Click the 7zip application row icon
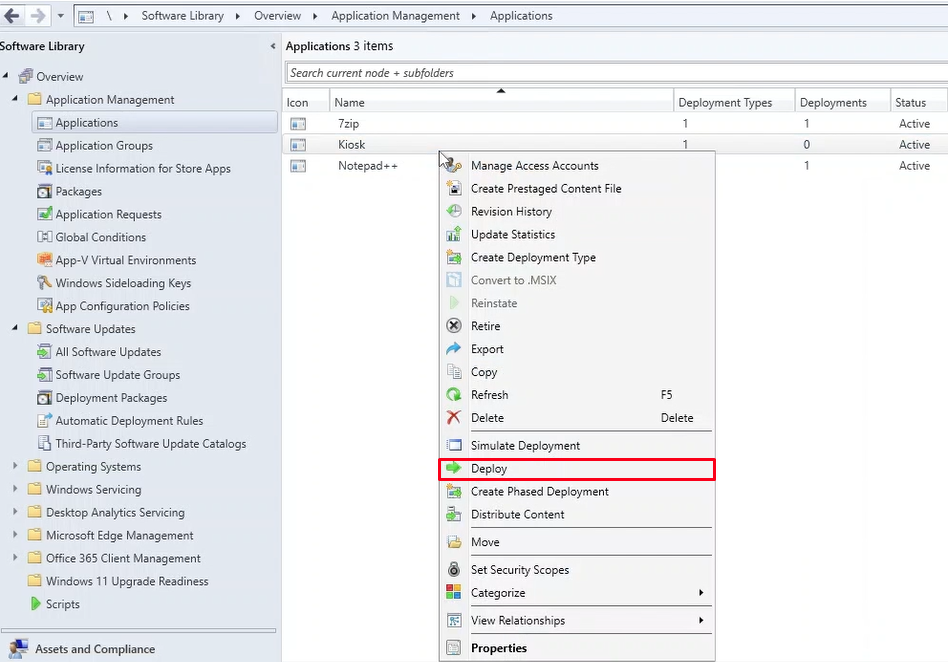948x662 pixels. pos(298,124)
